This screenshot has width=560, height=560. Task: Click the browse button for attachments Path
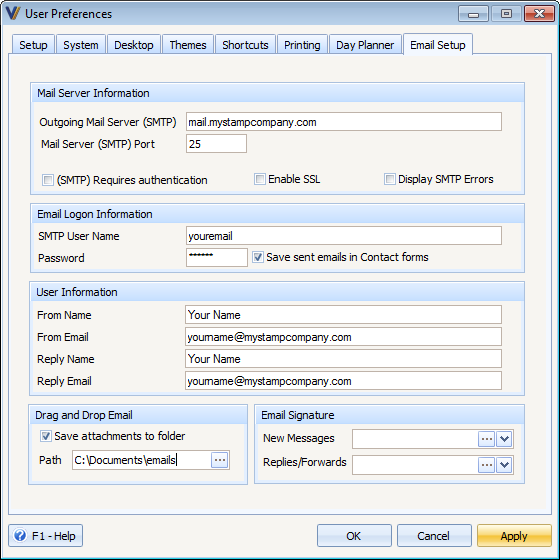[220, 460]
